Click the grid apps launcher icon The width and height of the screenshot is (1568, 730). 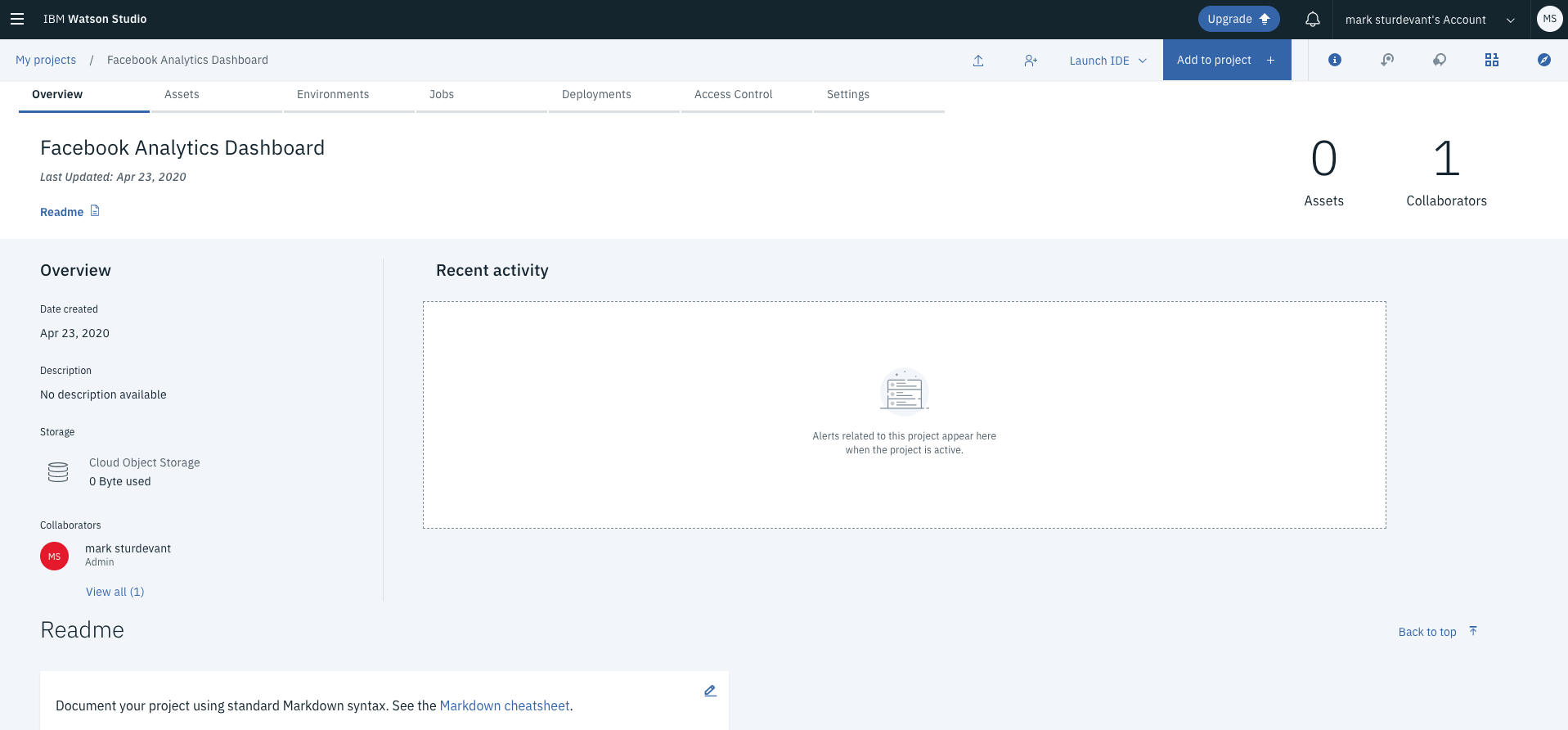(x=1492, y=60)
